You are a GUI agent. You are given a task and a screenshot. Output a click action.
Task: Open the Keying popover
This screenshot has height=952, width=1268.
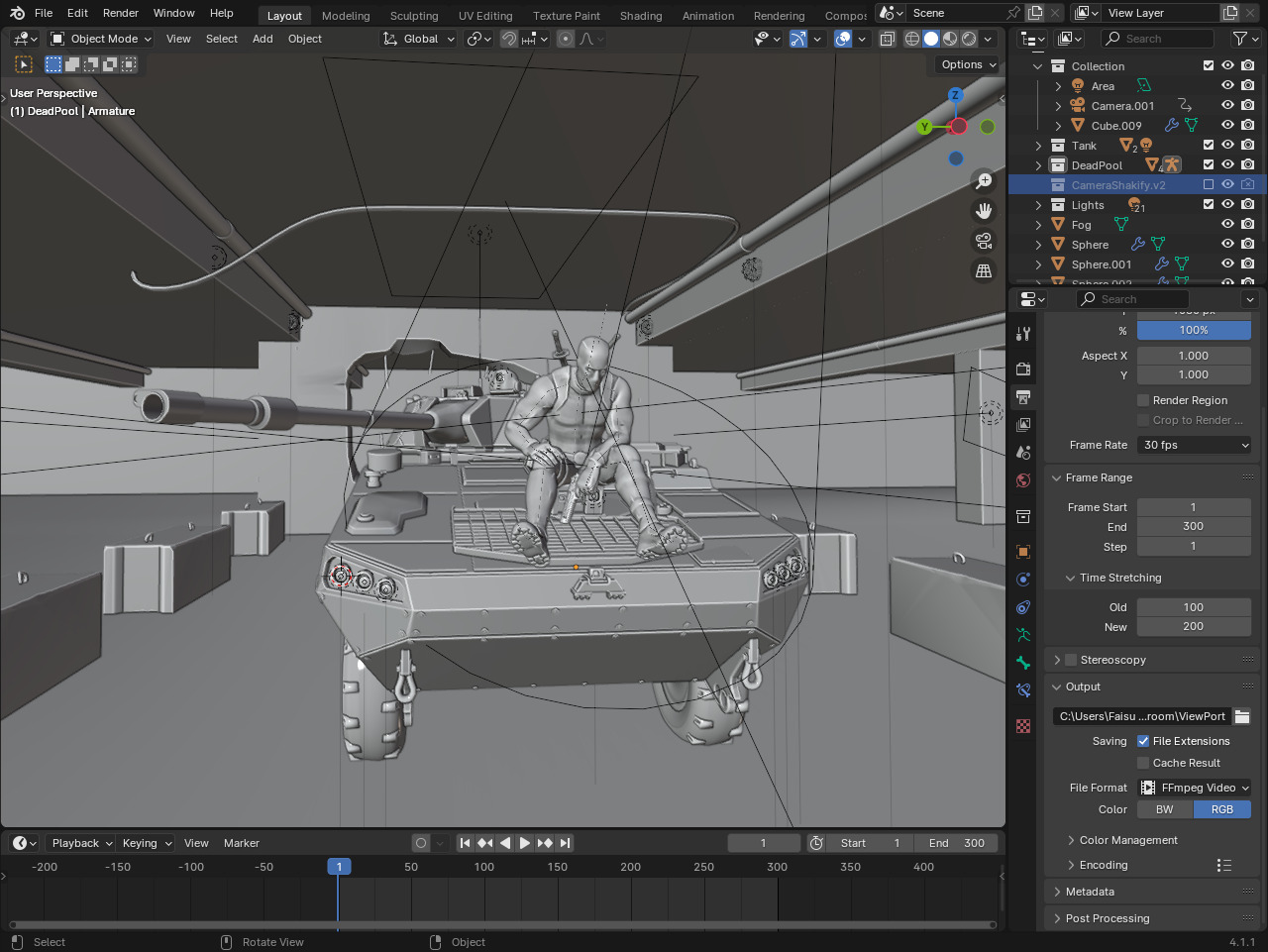click(147, 843)
